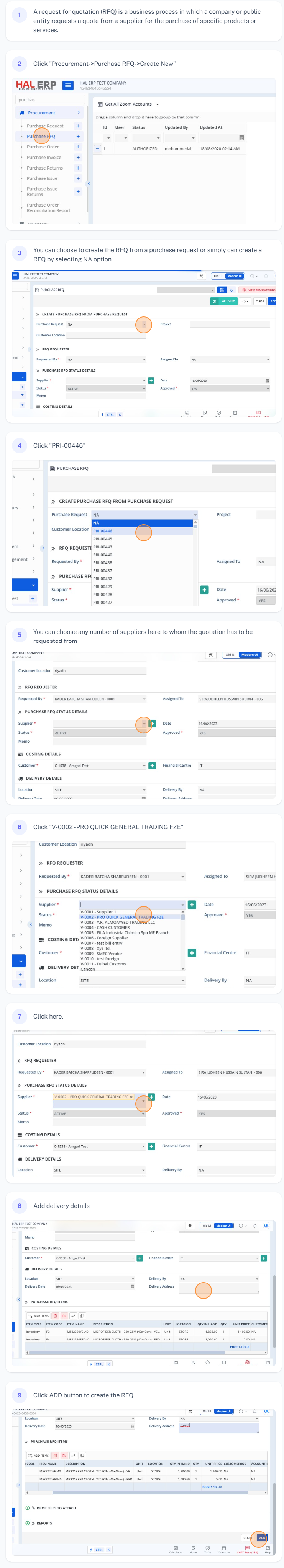Click green plus beside Supplier in step 3 form
The width and height of the screenshot is (284, 1568).
[x=151, y=380]
